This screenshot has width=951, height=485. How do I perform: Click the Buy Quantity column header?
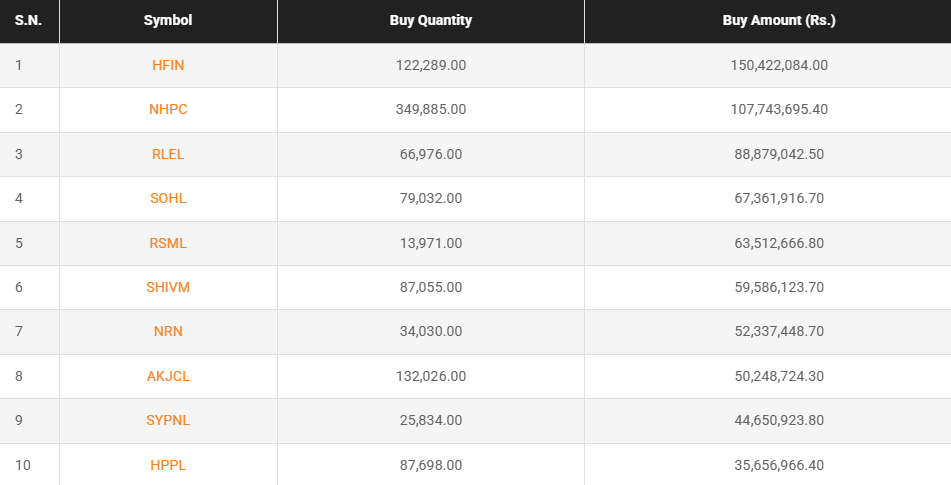coord(431,20)
